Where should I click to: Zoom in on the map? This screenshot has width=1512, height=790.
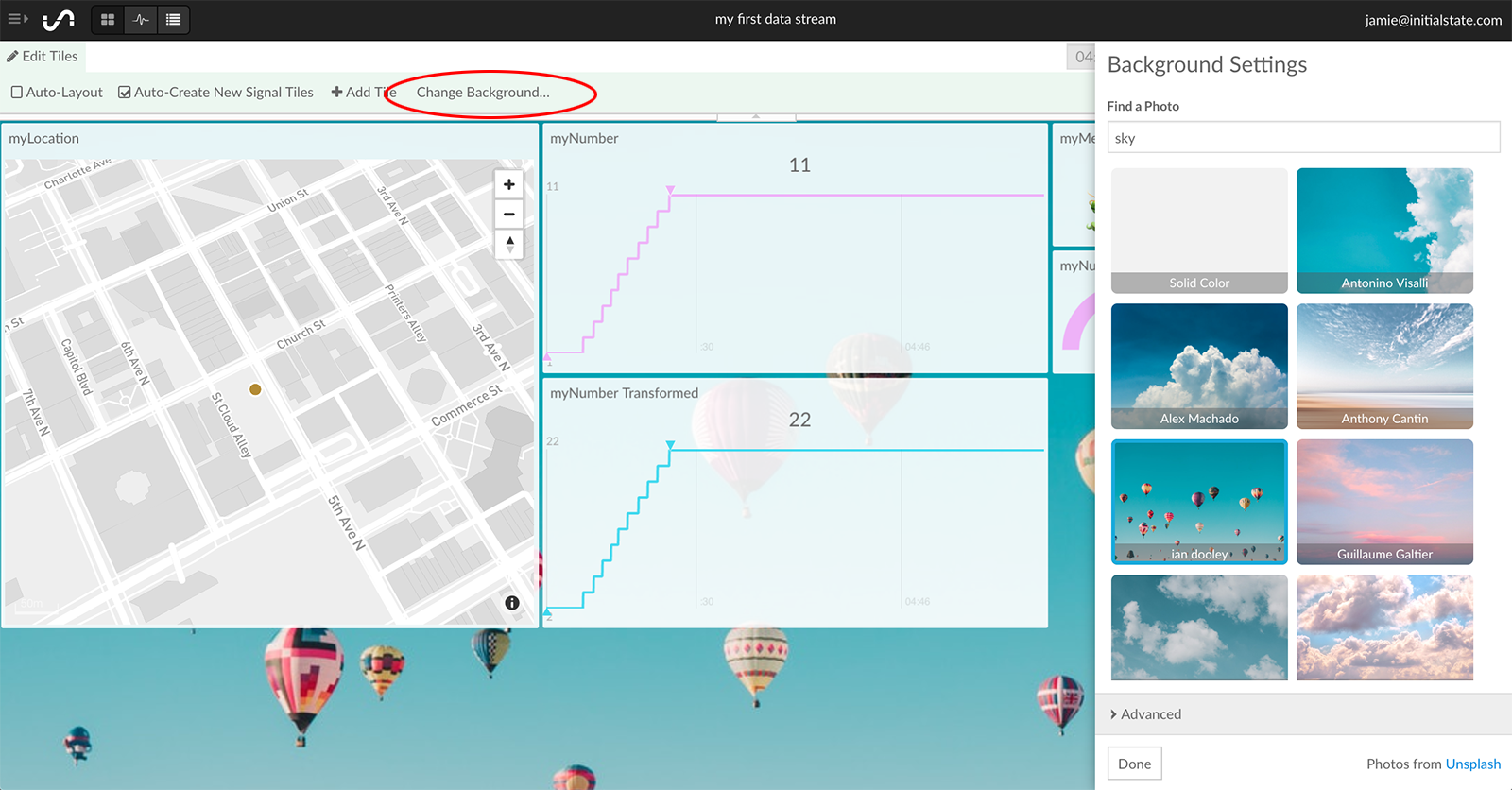pyautogui.click(x=509, y=185)
